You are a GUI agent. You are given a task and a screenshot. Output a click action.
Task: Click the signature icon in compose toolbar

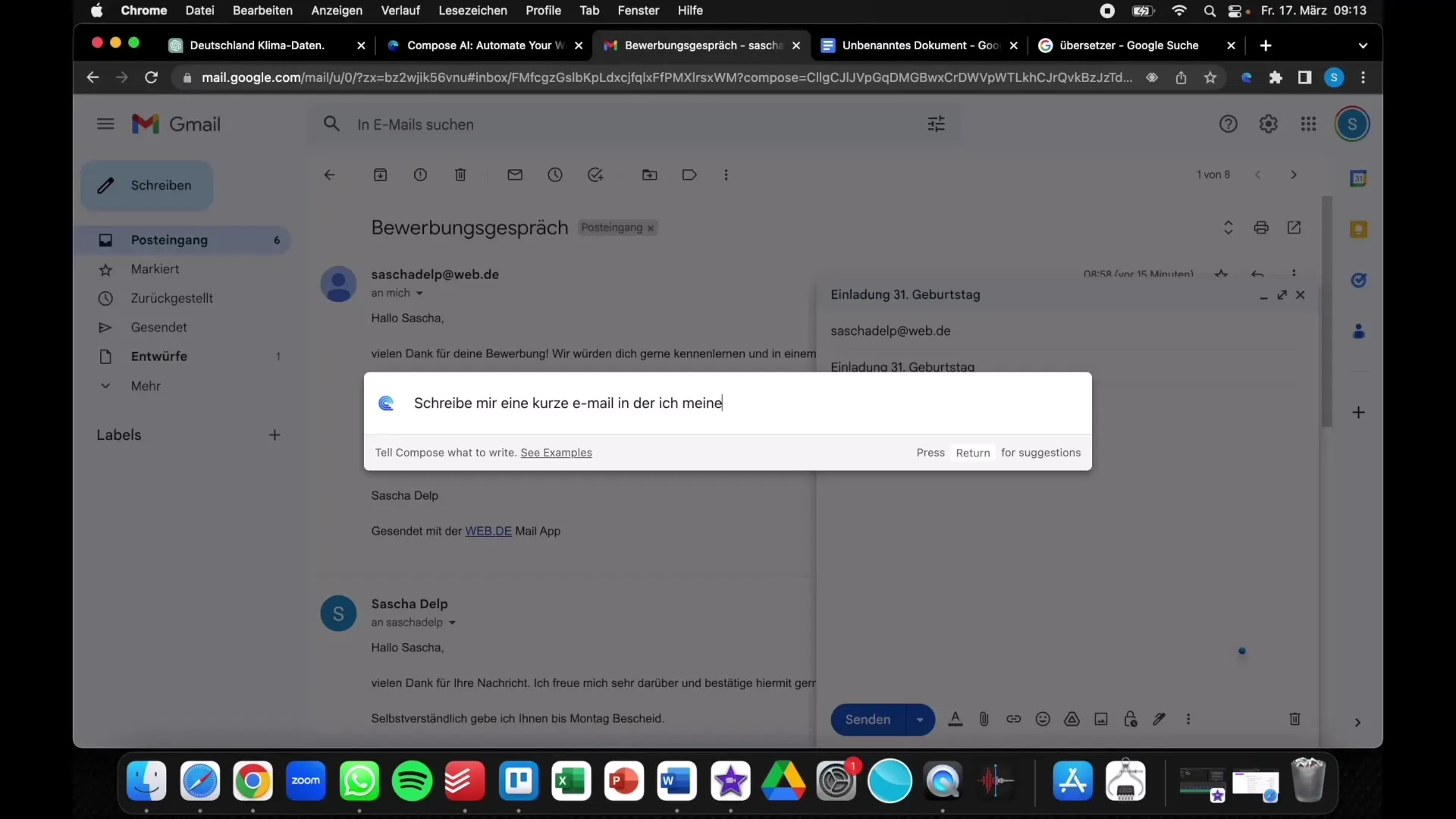coord(1158,719)
